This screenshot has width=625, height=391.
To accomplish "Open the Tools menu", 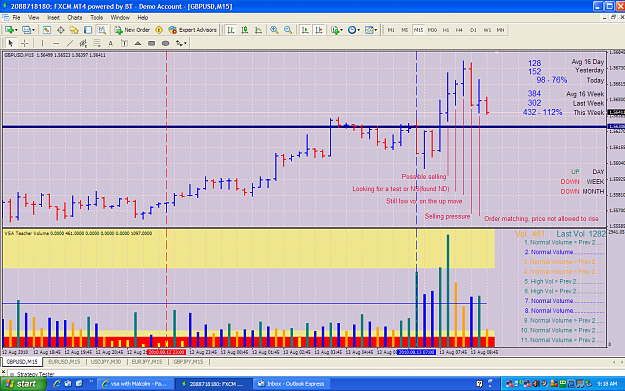I will 96,18.
